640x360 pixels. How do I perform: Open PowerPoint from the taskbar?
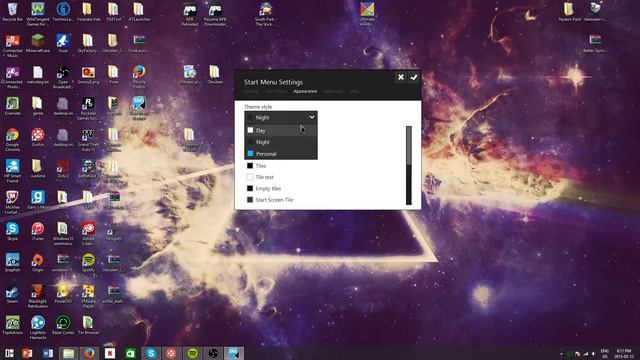(x=27, y=353)
